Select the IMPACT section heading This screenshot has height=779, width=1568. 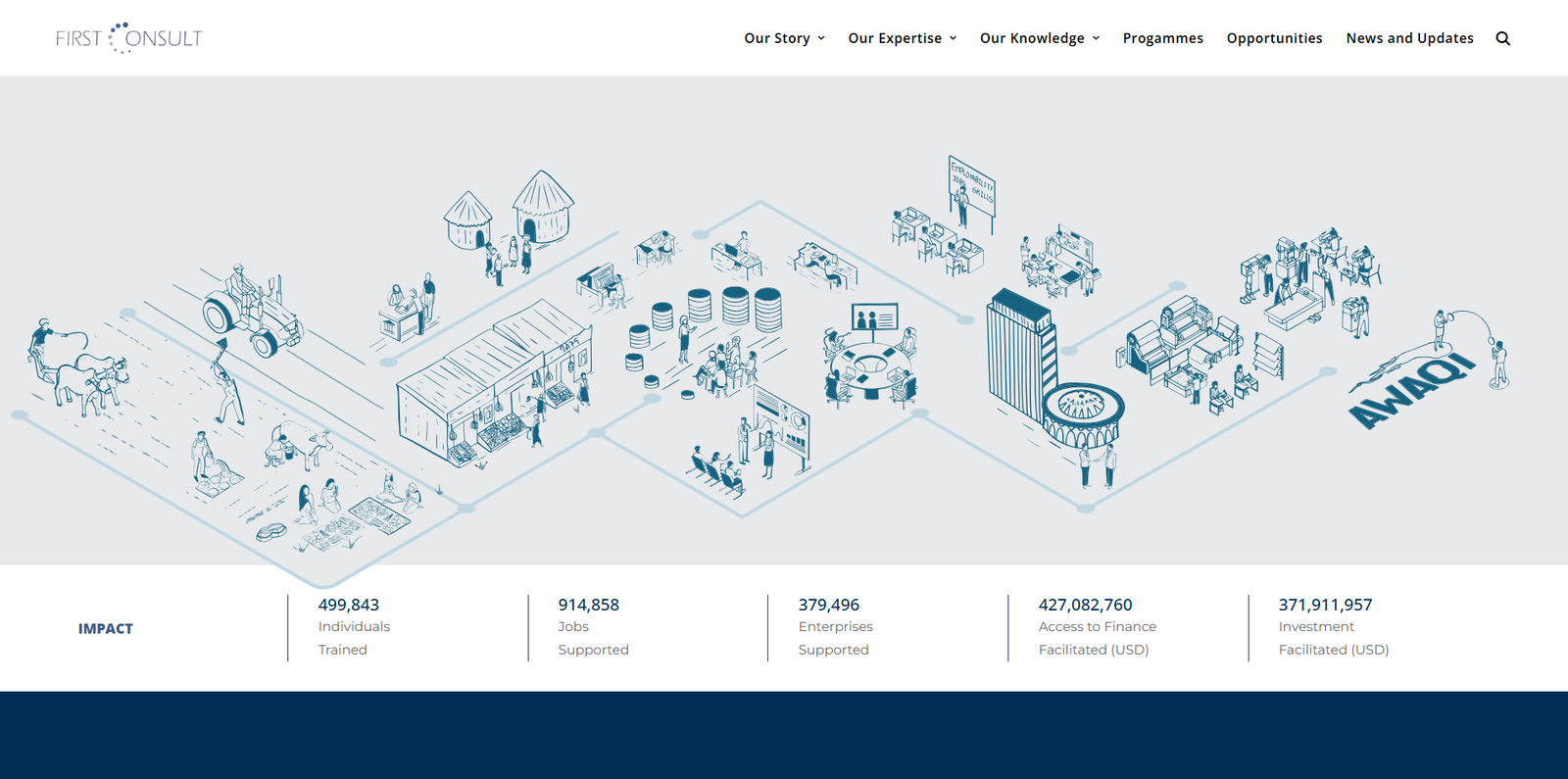tap(106, 628)
